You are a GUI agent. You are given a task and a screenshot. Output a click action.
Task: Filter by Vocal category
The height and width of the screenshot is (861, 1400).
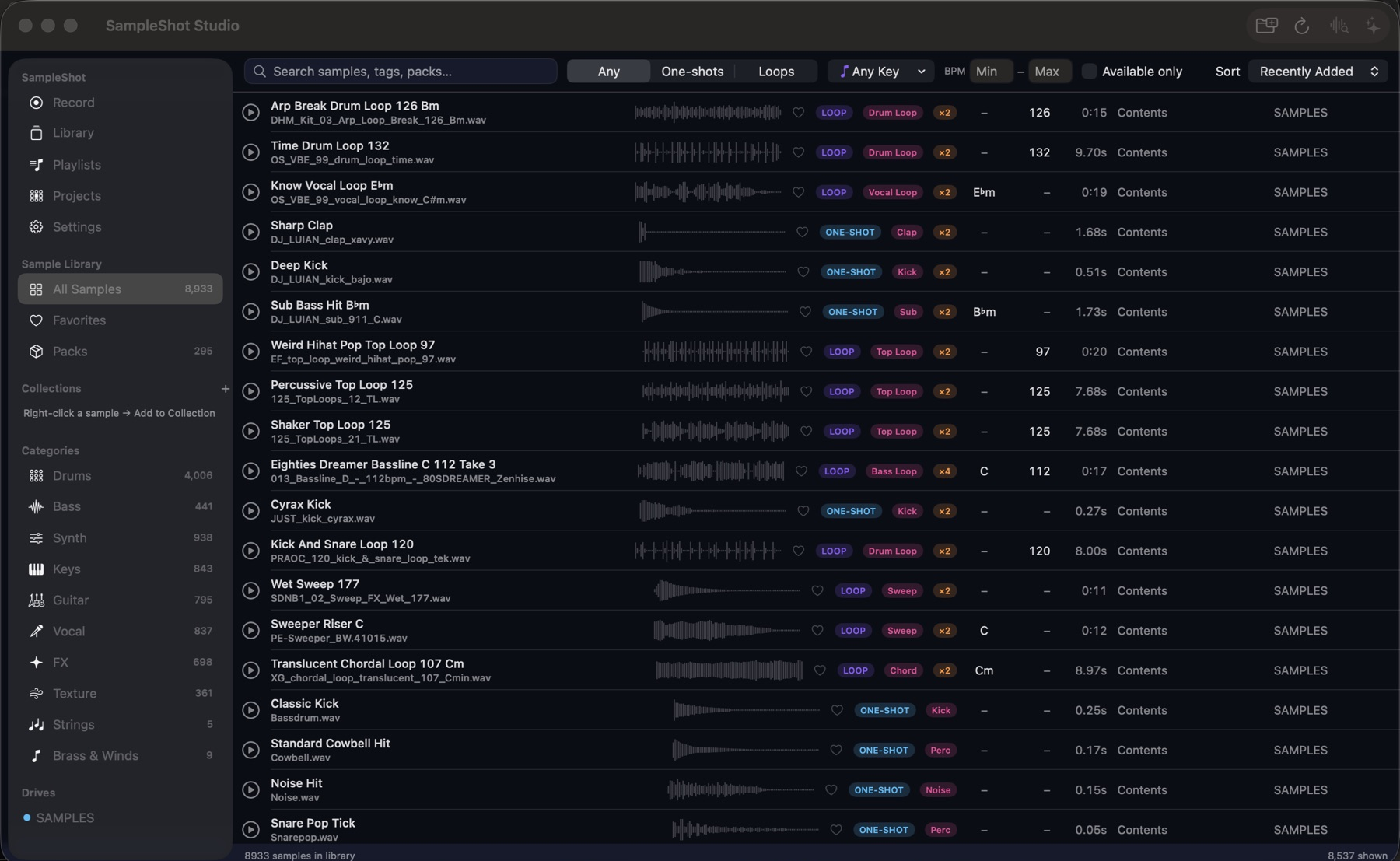click(x=120, y=632)
